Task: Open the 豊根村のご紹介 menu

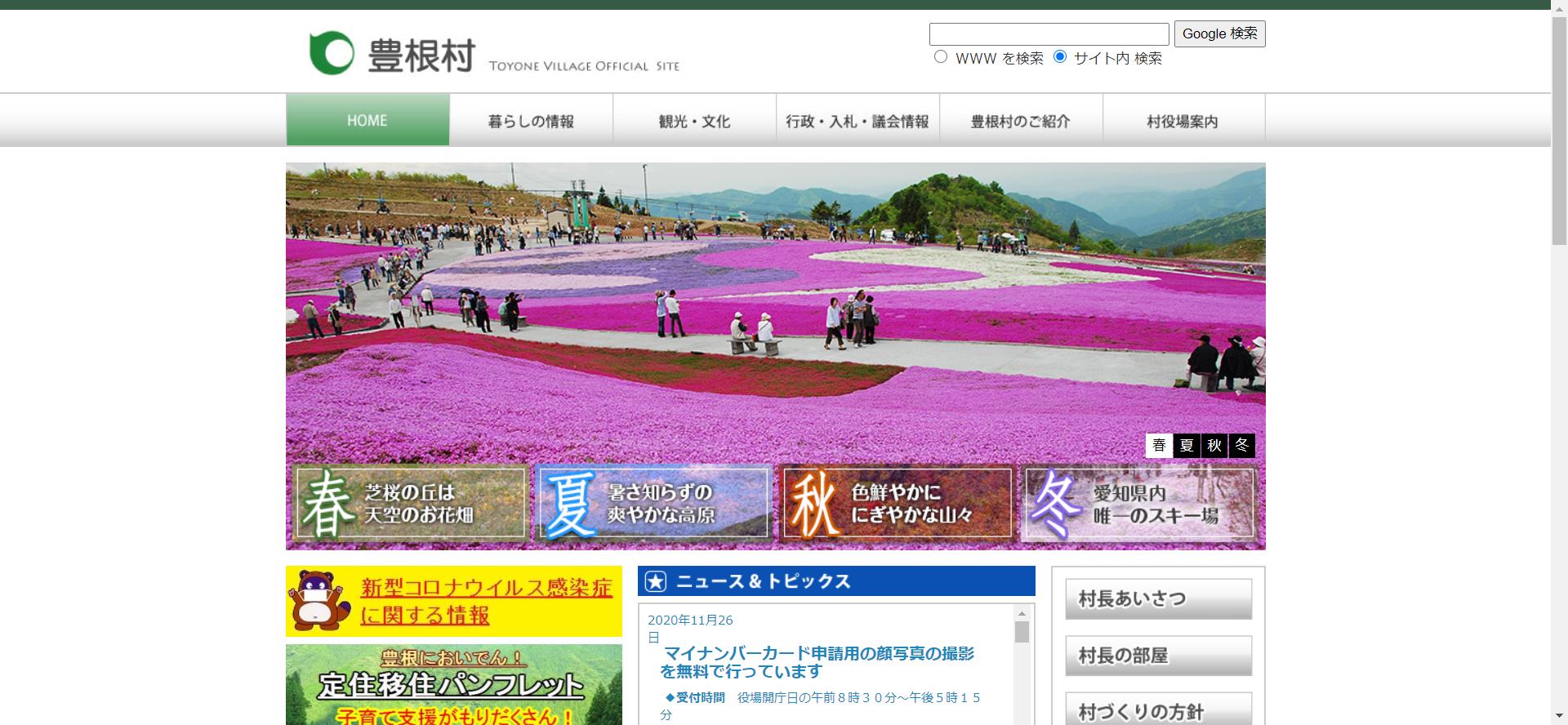Action: pyautogui.click(x=1021, y=120)
